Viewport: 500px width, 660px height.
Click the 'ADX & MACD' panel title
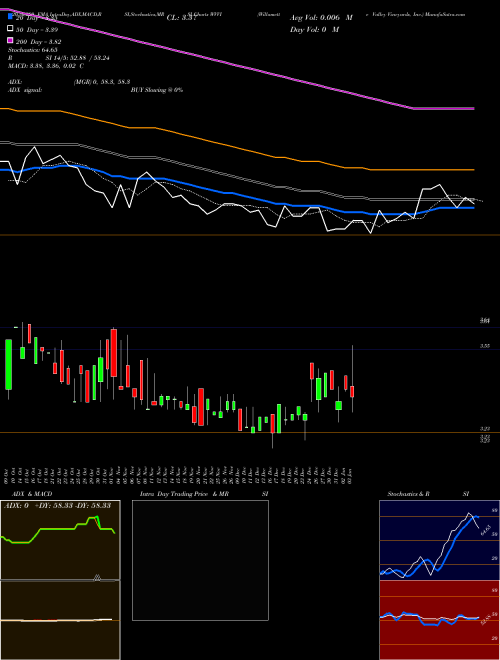(x=32, y=494)
